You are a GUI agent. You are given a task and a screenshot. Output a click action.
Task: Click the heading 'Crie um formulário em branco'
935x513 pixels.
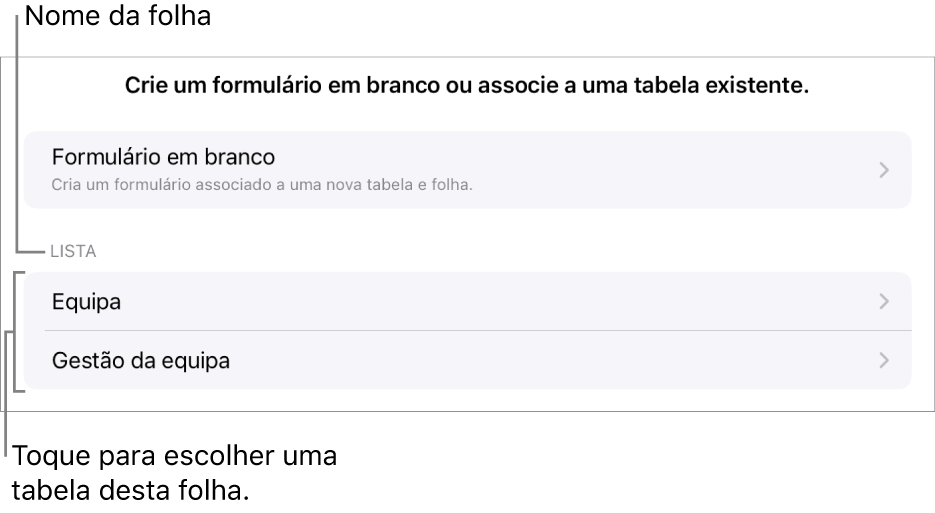pos(466,87)
